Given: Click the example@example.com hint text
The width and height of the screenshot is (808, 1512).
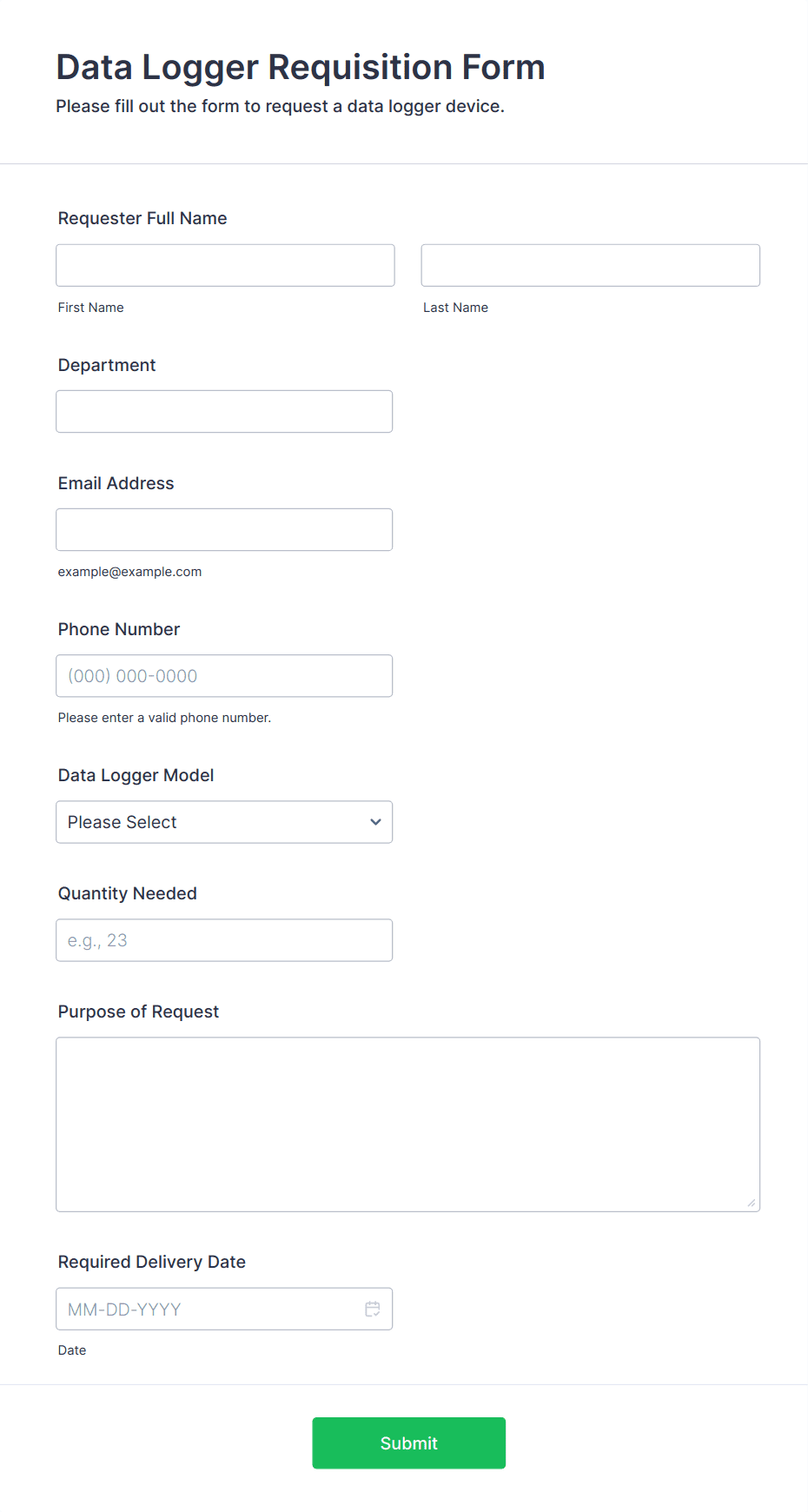Looking at the screenshot, I should (x=129, y=572).
